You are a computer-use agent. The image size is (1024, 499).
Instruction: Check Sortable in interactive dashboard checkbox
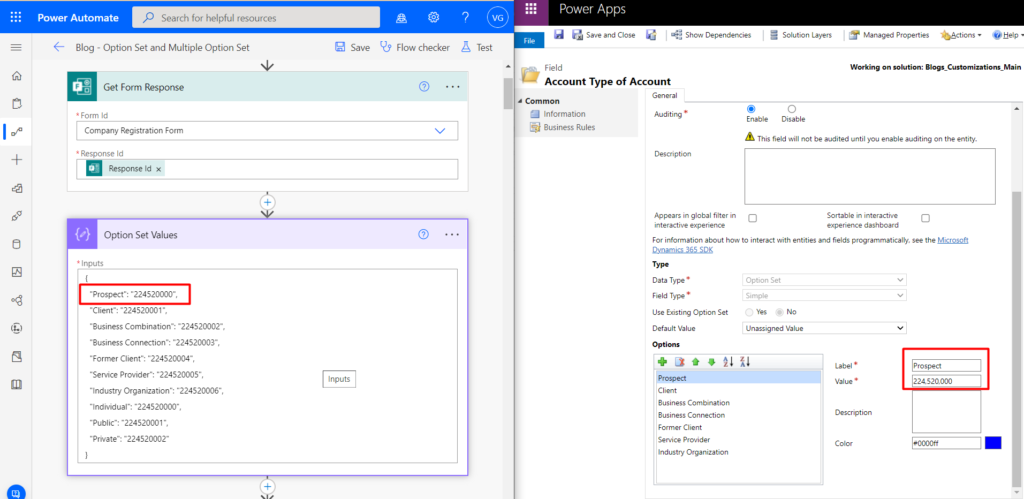[x=925, y=217]
